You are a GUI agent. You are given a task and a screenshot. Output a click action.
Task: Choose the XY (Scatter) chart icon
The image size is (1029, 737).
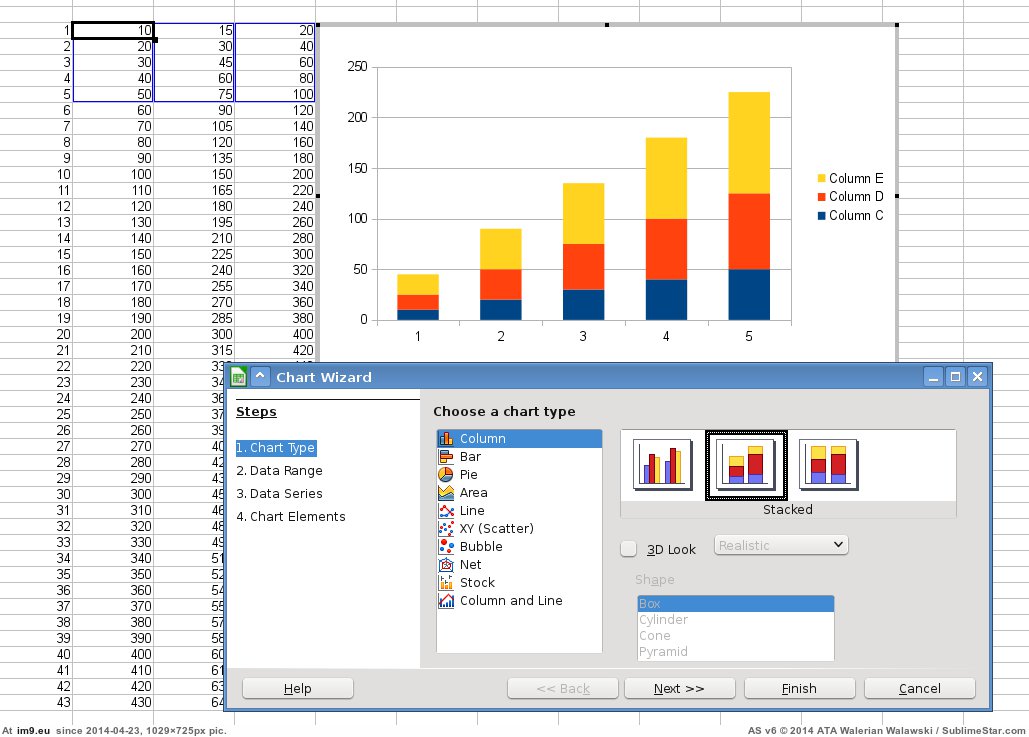446,529
